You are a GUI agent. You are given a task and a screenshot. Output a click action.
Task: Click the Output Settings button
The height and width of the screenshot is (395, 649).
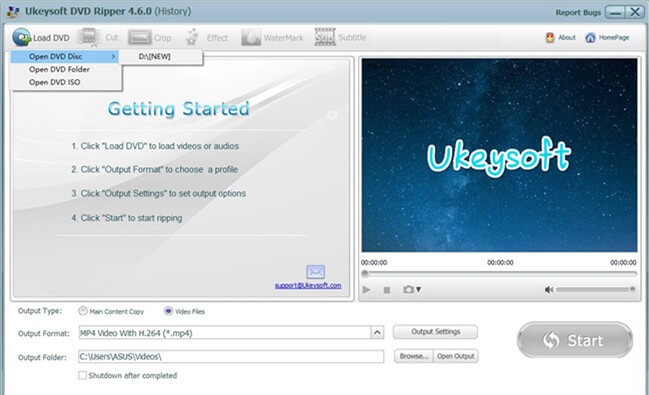pyautogui.click(x=435, y=332)
